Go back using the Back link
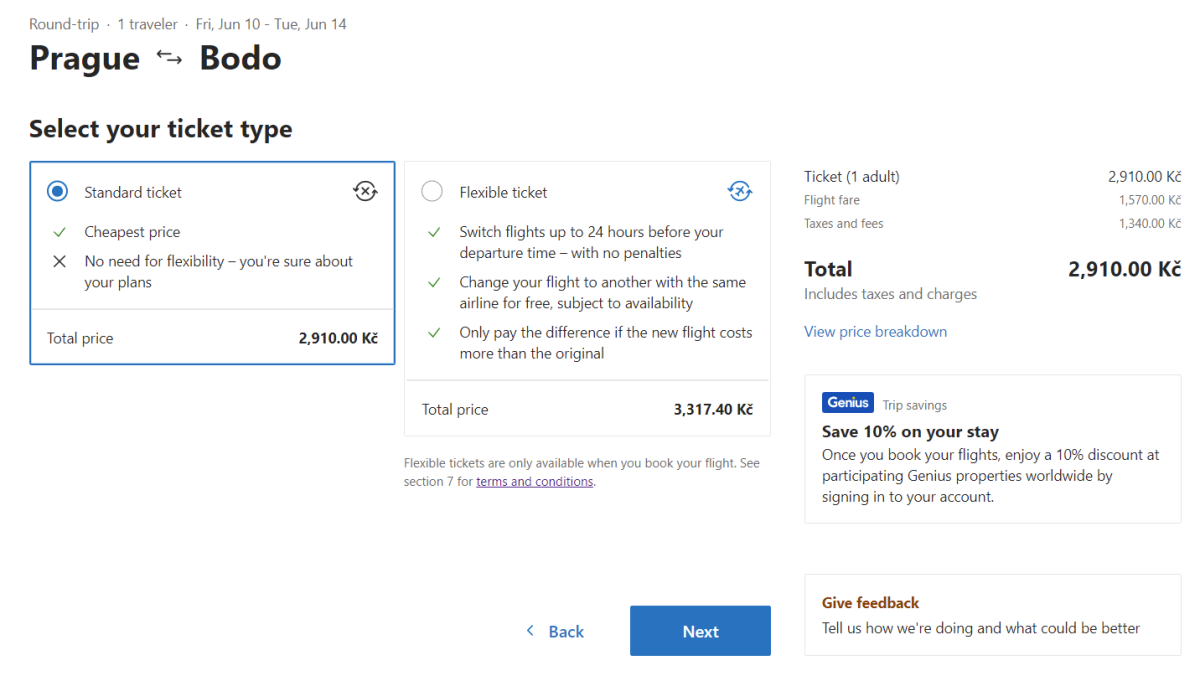This screenshot has height=676, width=1200. (566, 632)
